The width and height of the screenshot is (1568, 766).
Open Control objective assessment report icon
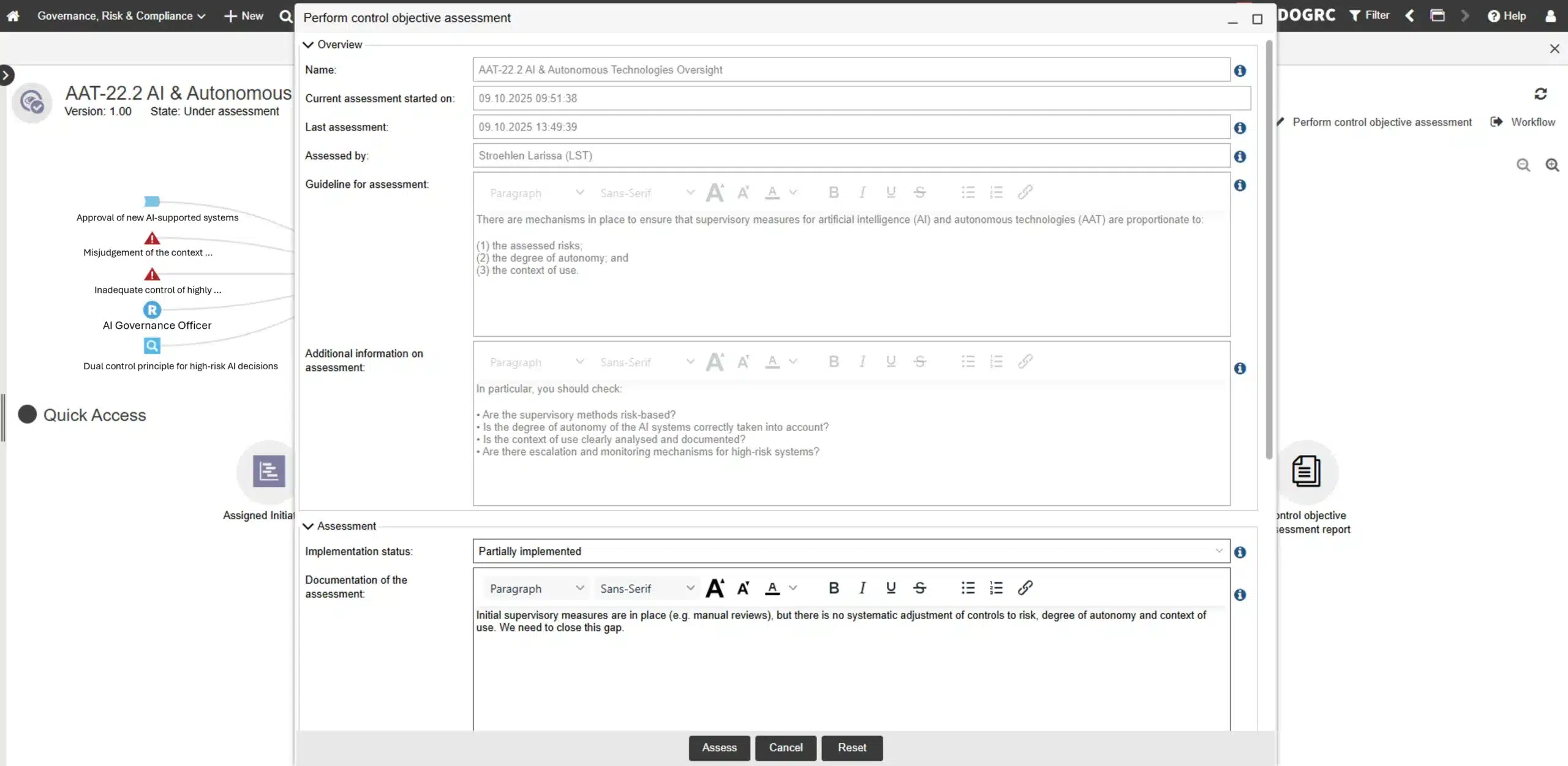click(x=1306, y=471)
